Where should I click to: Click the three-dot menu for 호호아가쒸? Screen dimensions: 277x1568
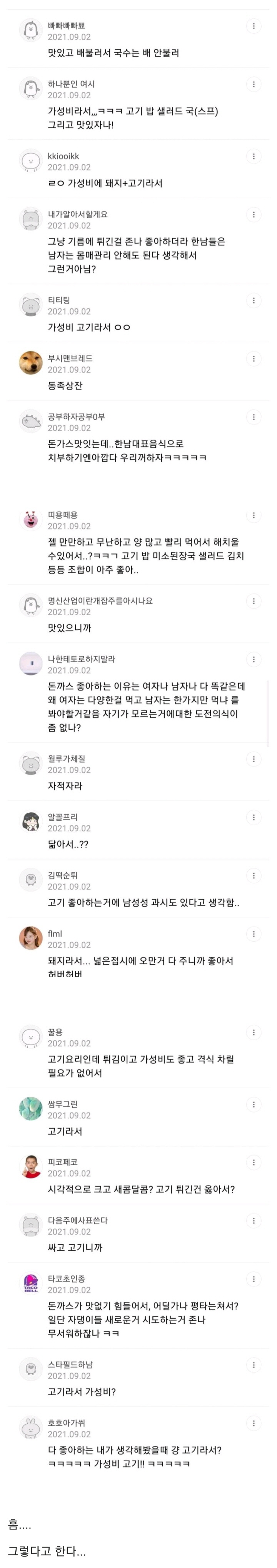253,1423
